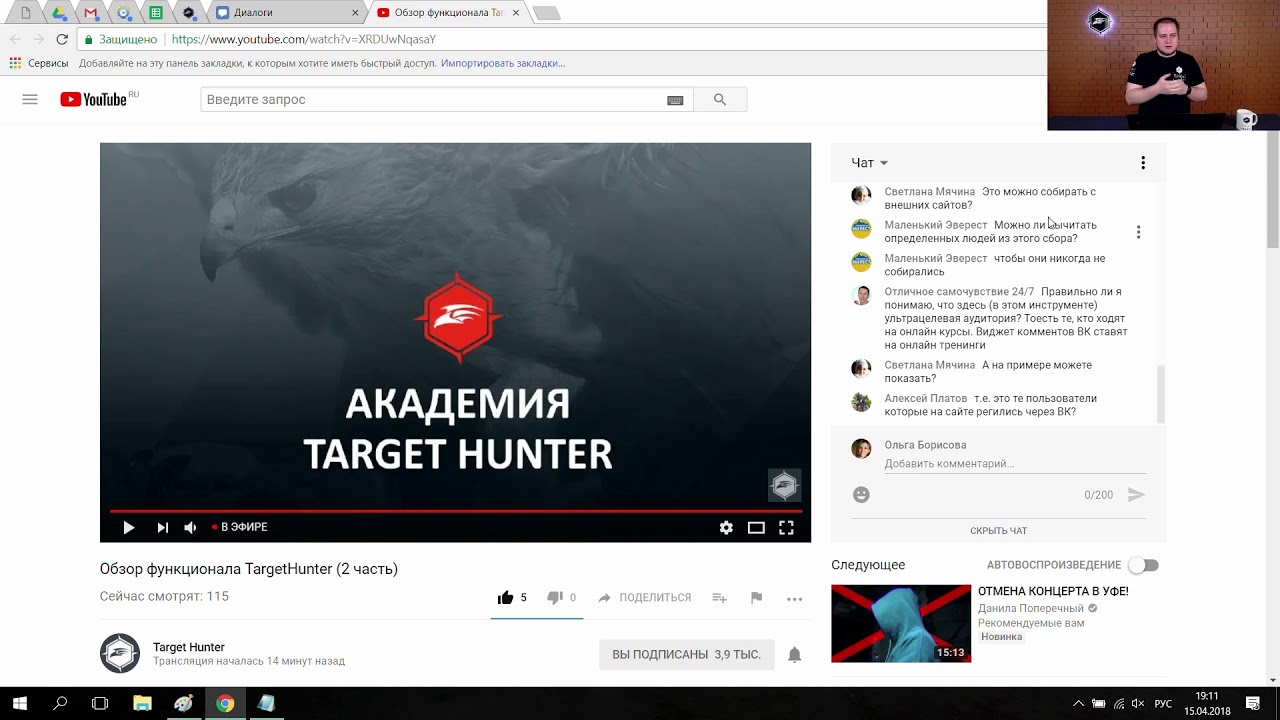This screenshot has width=1280, height=720.
Task: Click the РУС keyboard language indicator
Action: click(x=1163, y=704)
